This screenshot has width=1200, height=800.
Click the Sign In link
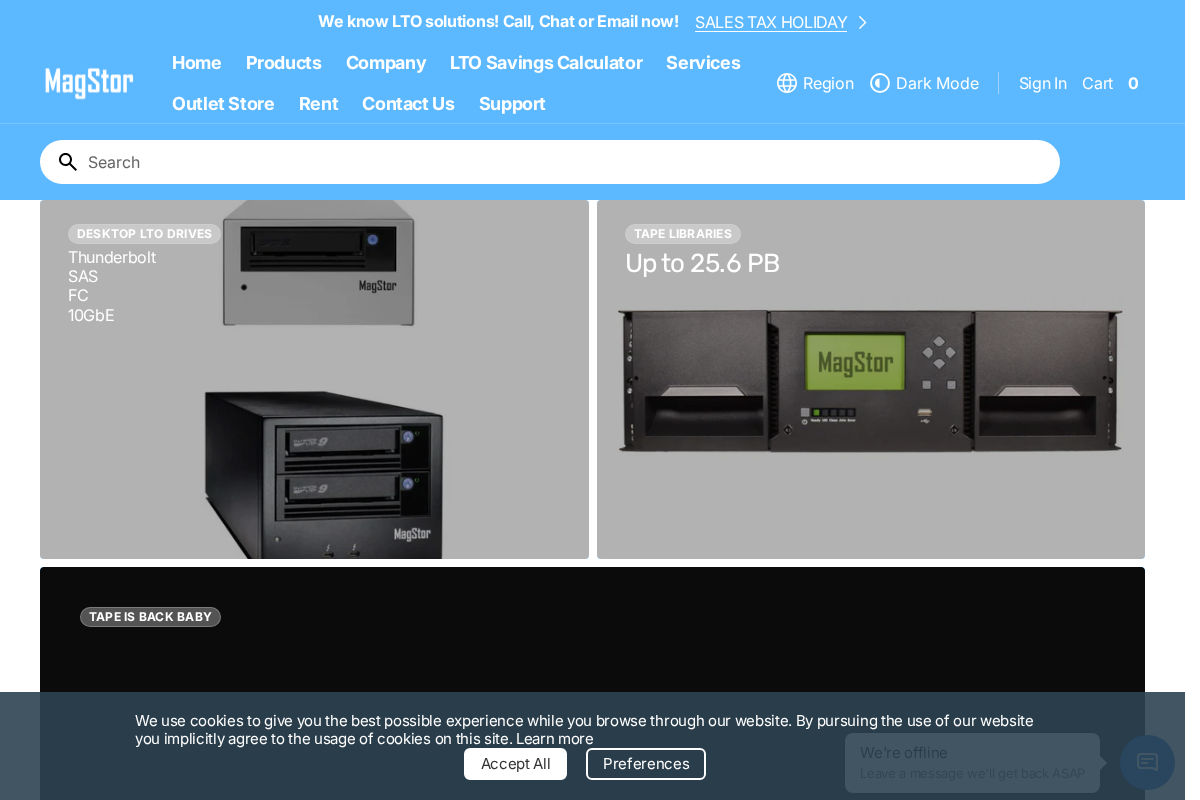(1043, 83)
